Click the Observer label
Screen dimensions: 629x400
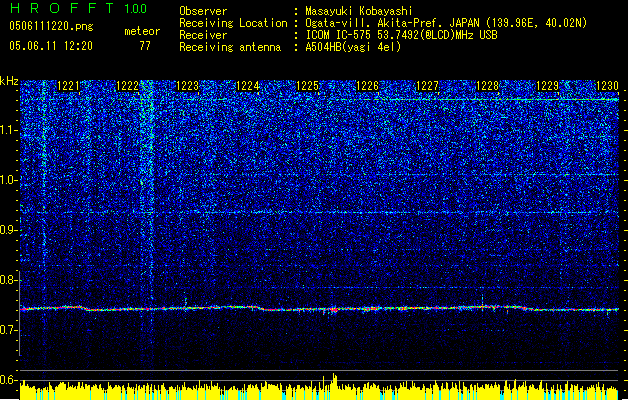click(203, 11)
